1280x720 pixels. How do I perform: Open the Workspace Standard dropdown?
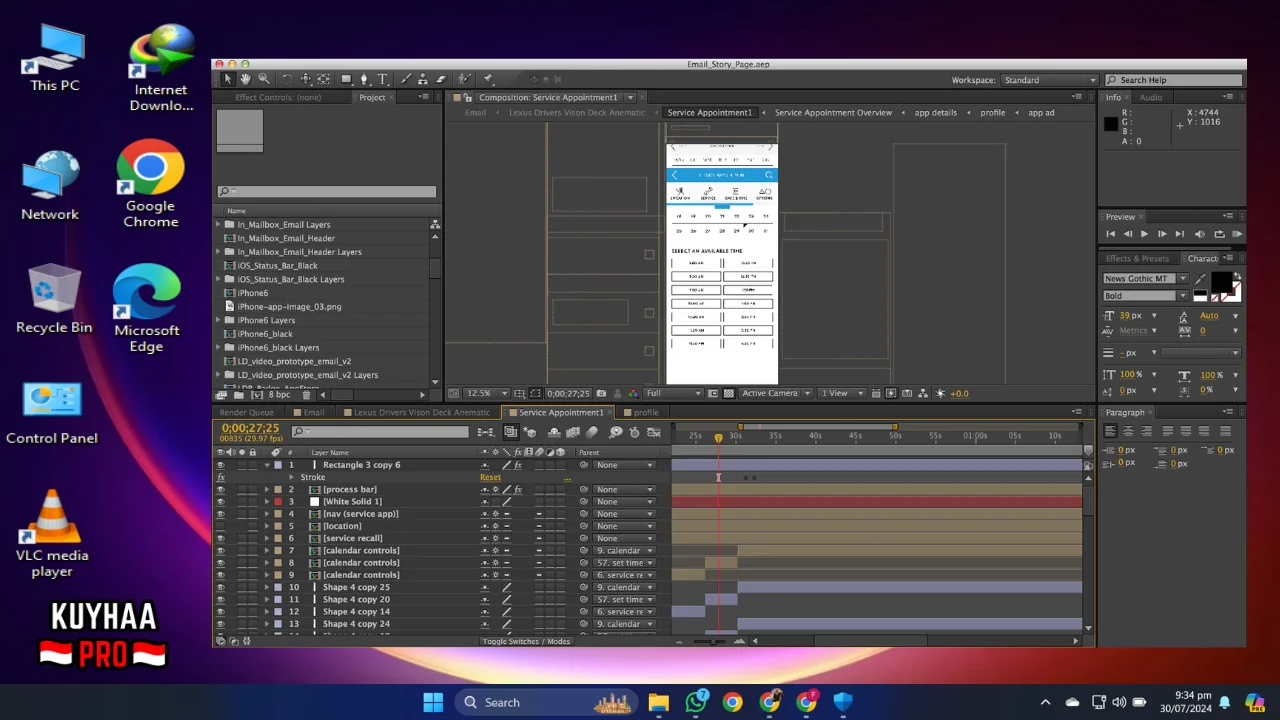tap(1049, 80)
